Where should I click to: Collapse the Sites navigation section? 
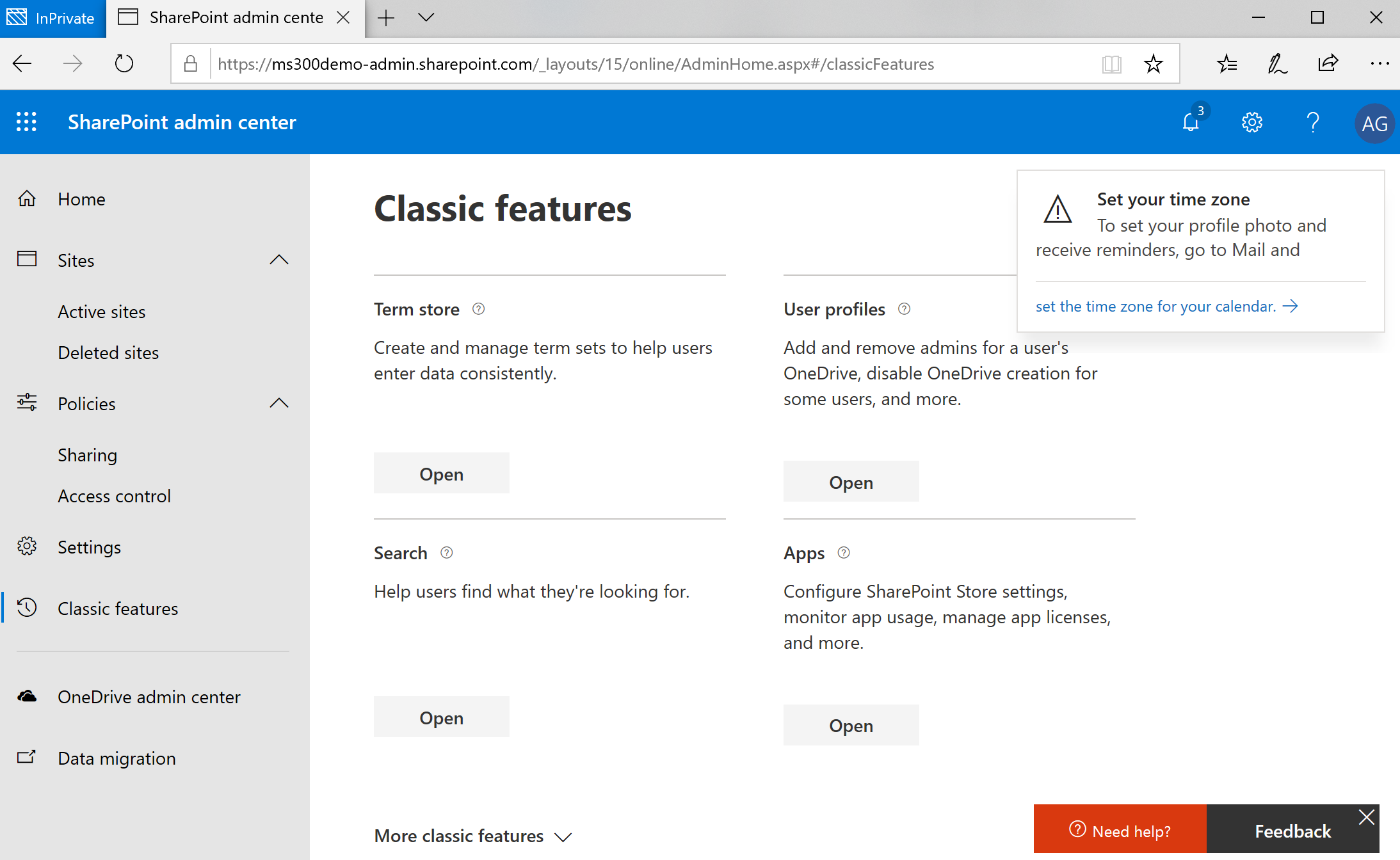[279, 260]
